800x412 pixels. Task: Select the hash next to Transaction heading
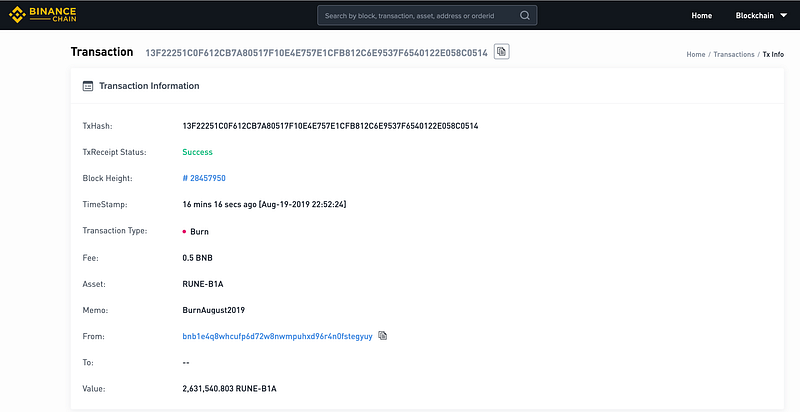click(x=316, y=53)
